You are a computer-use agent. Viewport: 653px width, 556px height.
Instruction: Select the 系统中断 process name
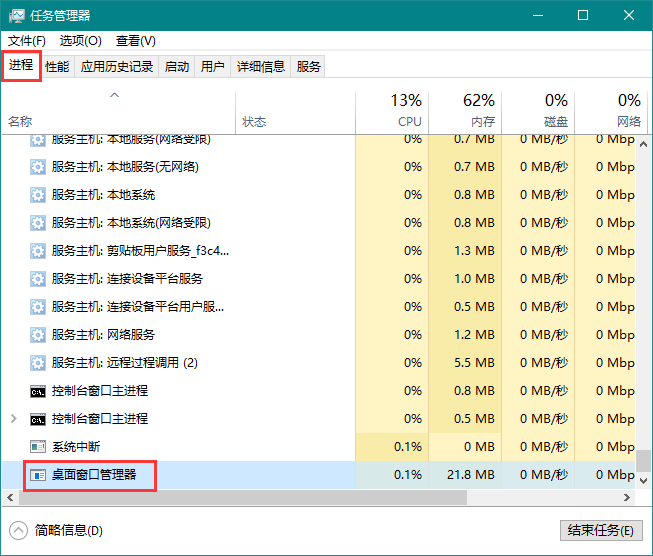point(76,447)
